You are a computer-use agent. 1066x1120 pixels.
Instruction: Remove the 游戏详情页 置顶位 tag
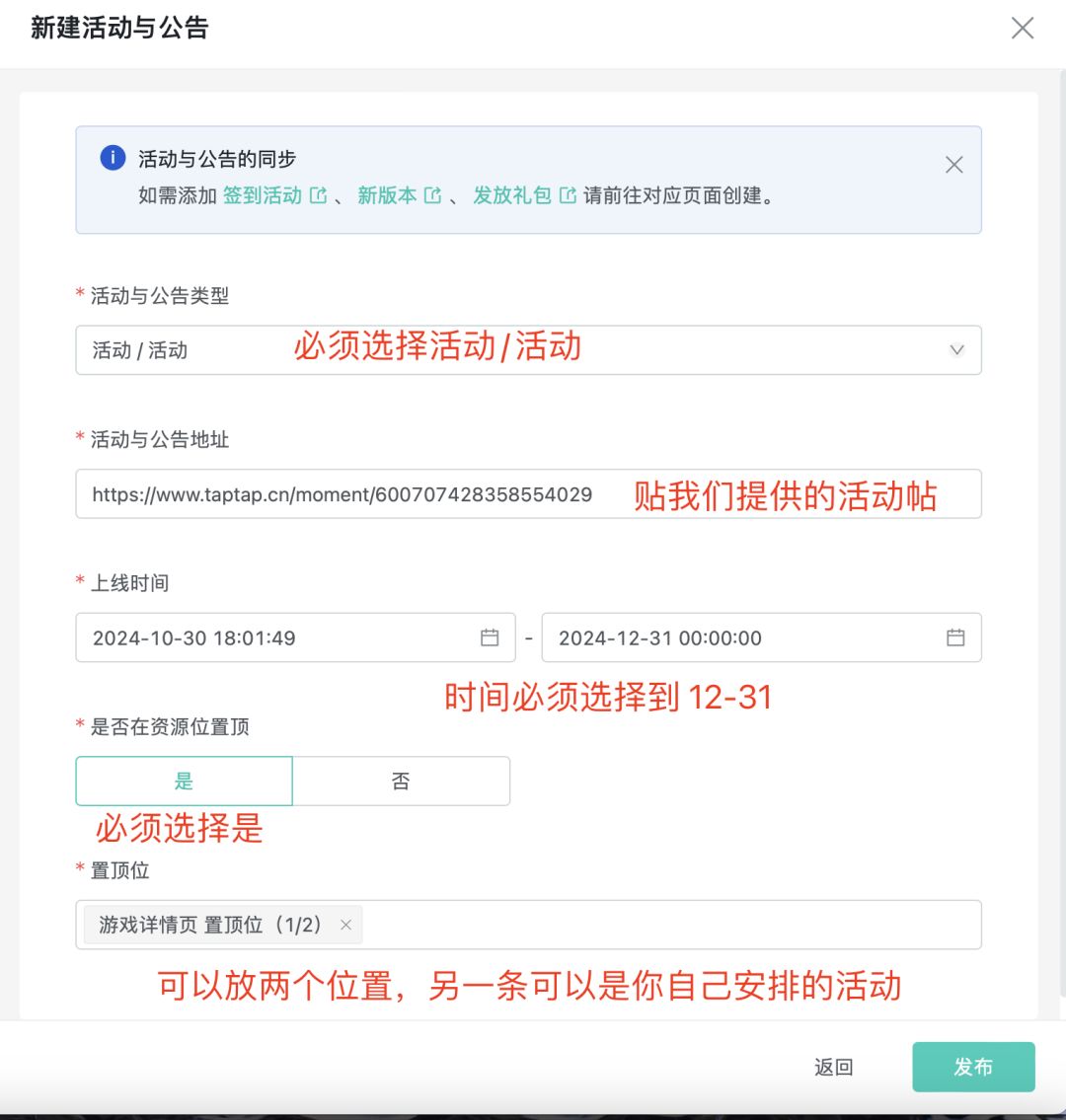pyautogui.click(x=345, y=925)
